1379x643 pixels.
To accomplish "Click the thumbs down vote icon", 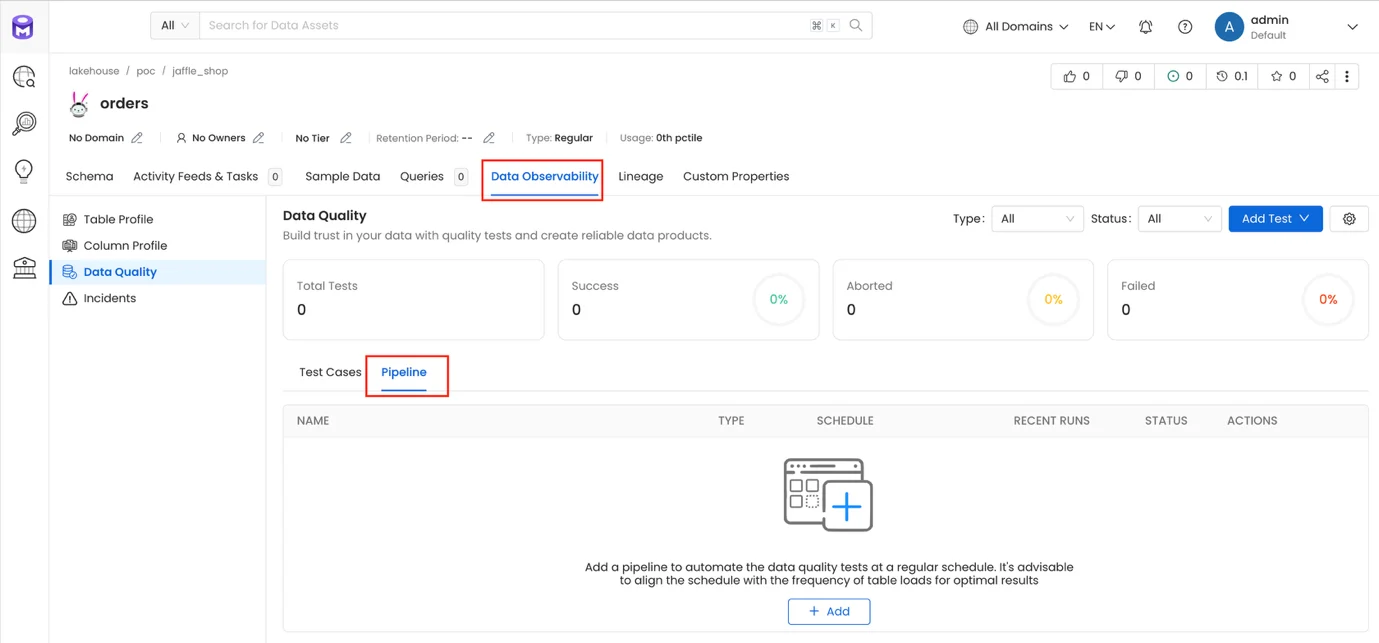I will (x=1121, y=76).
